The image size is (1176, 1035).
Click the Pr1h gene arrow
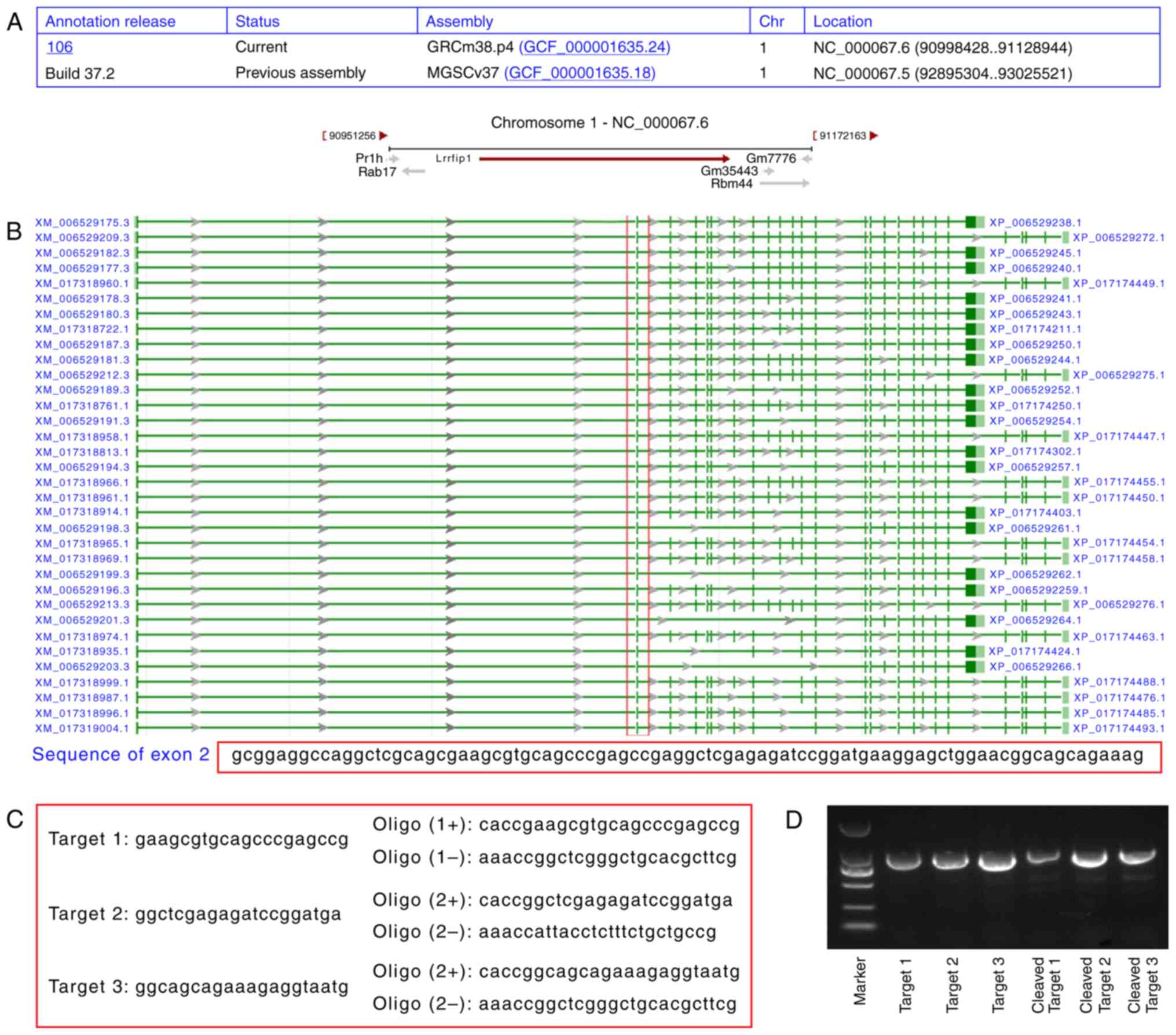394,159
